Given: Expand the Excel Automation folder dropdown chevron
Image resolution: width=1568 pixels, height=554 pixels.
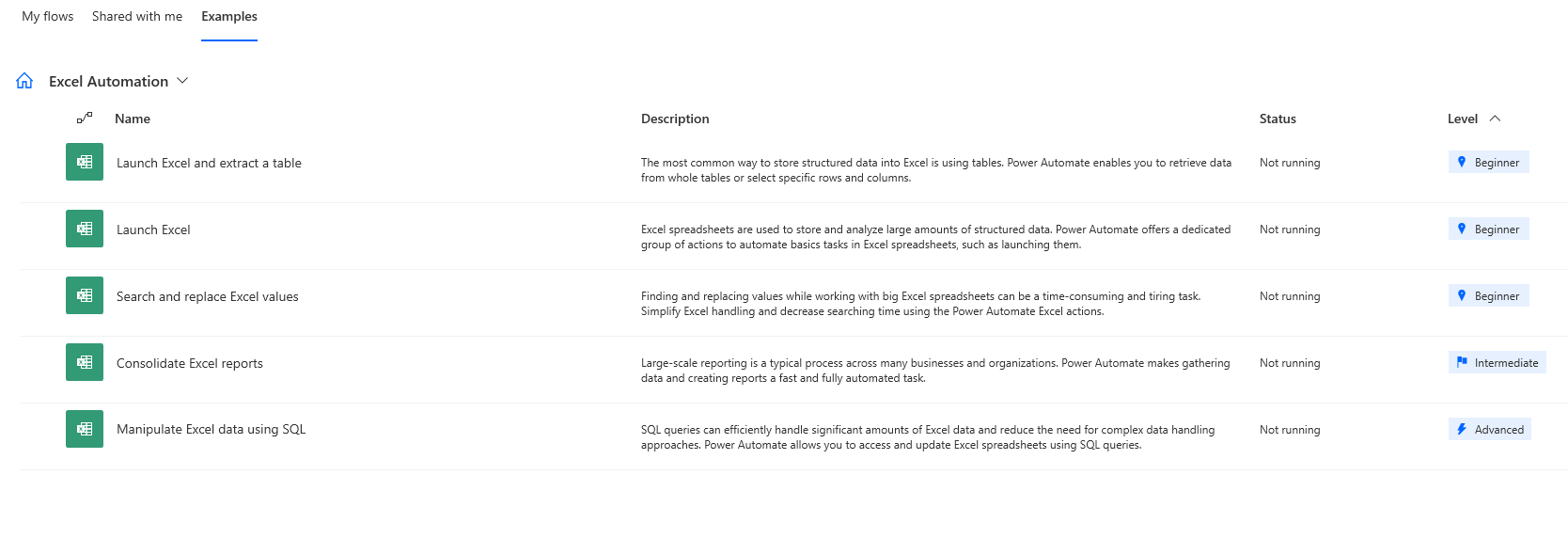Looking at the screenshot, I should click(182, 81).
